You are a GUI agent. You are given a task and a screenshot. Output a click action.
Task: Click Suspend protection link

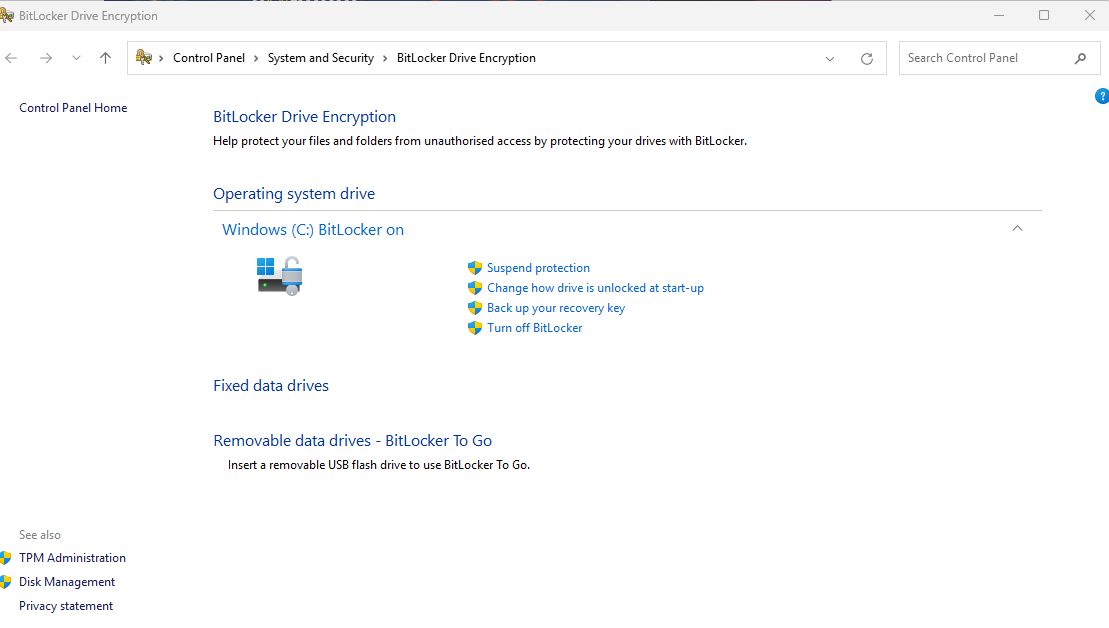[538, 268]
